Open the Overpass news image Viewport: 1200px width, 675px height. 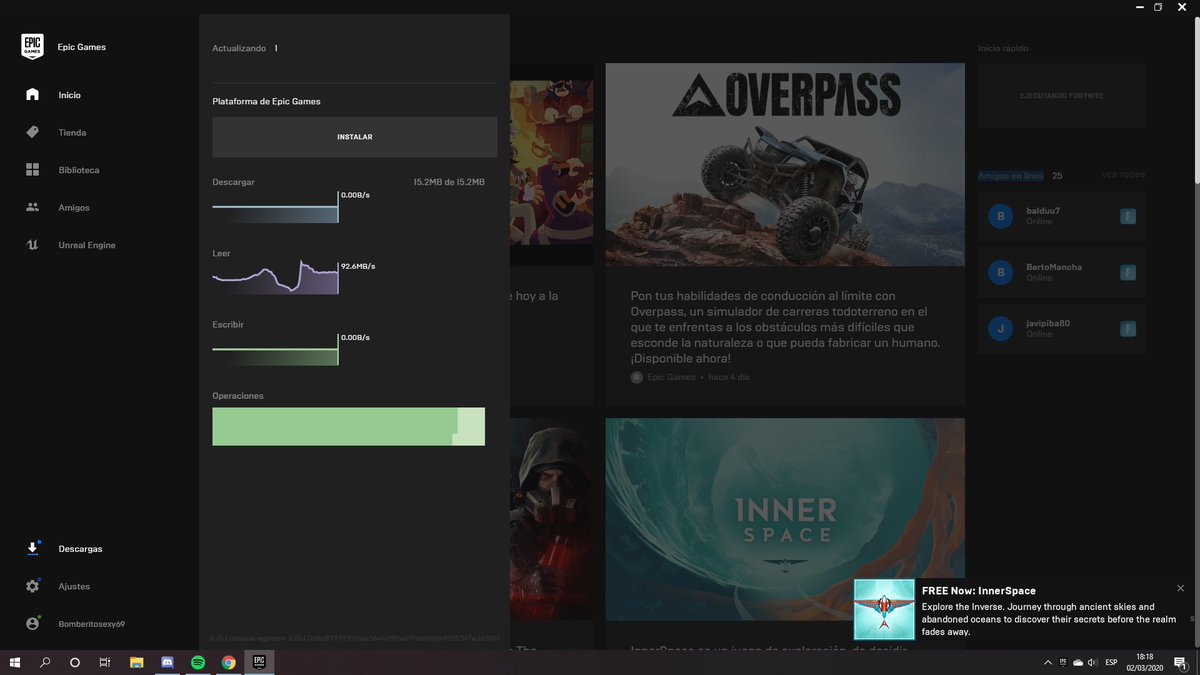point(785,165)
